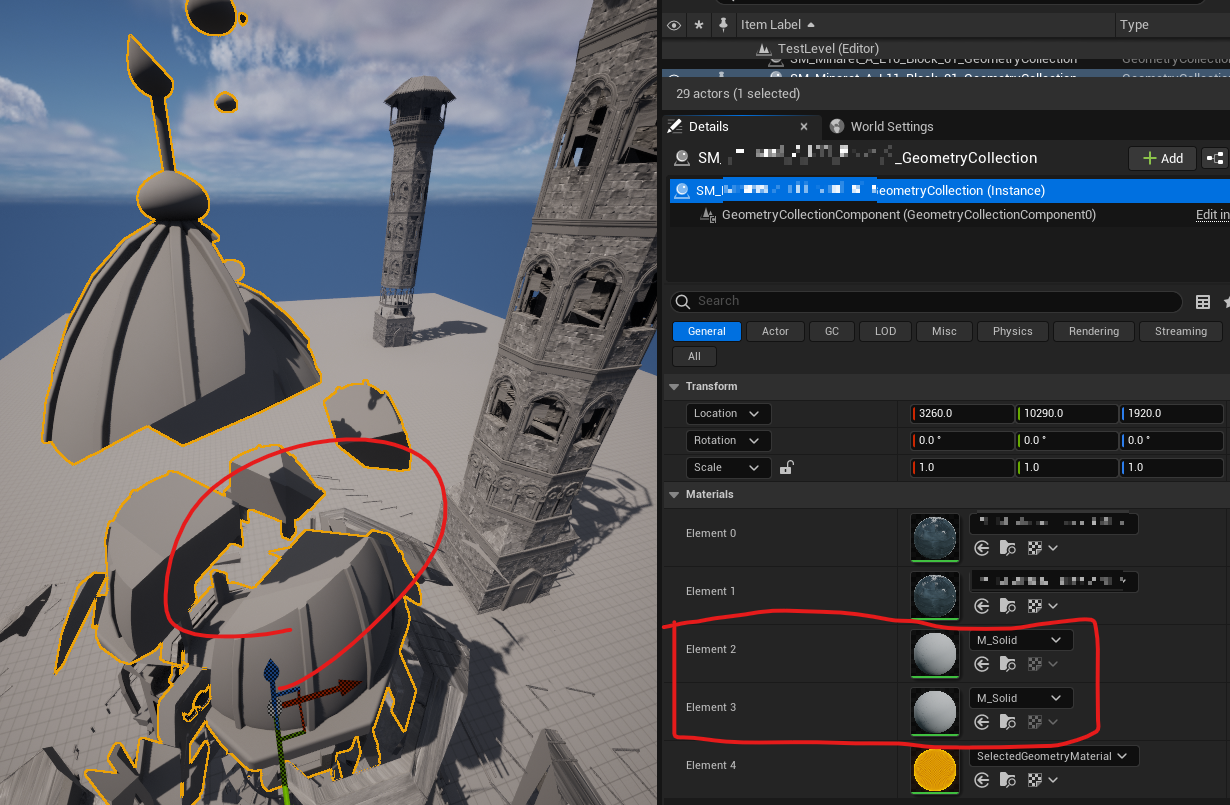Close the Details tab
Screen dimensions: 1230x805
[x=804, y=127]
